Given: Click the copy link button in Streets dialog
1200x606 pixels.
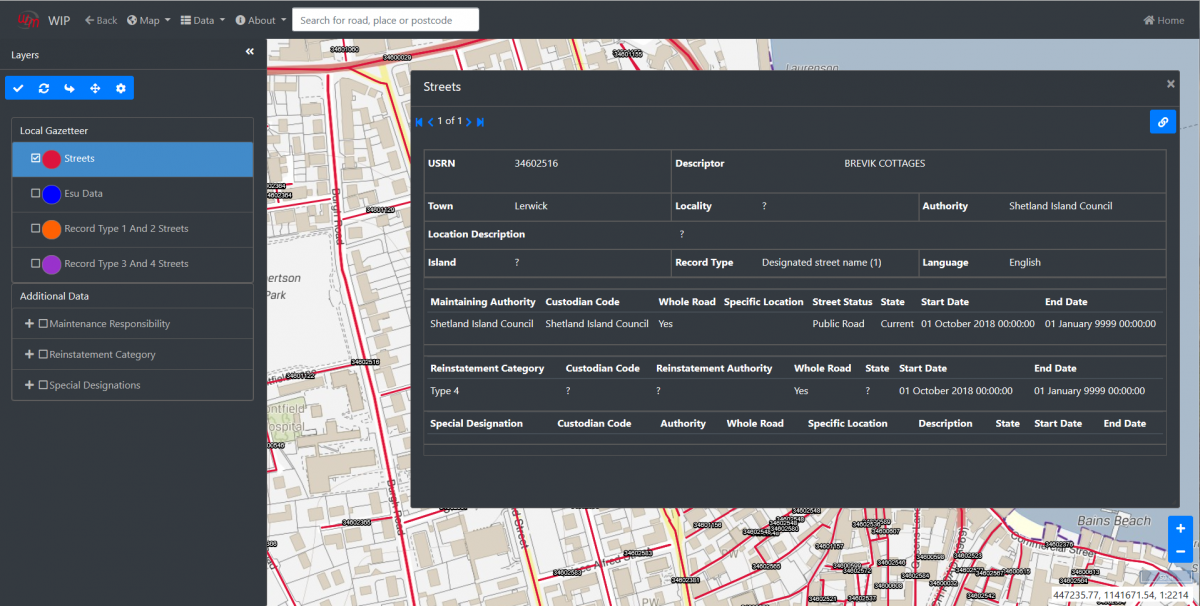Looking at the screenshot, I should click(x=1162, y=122).
